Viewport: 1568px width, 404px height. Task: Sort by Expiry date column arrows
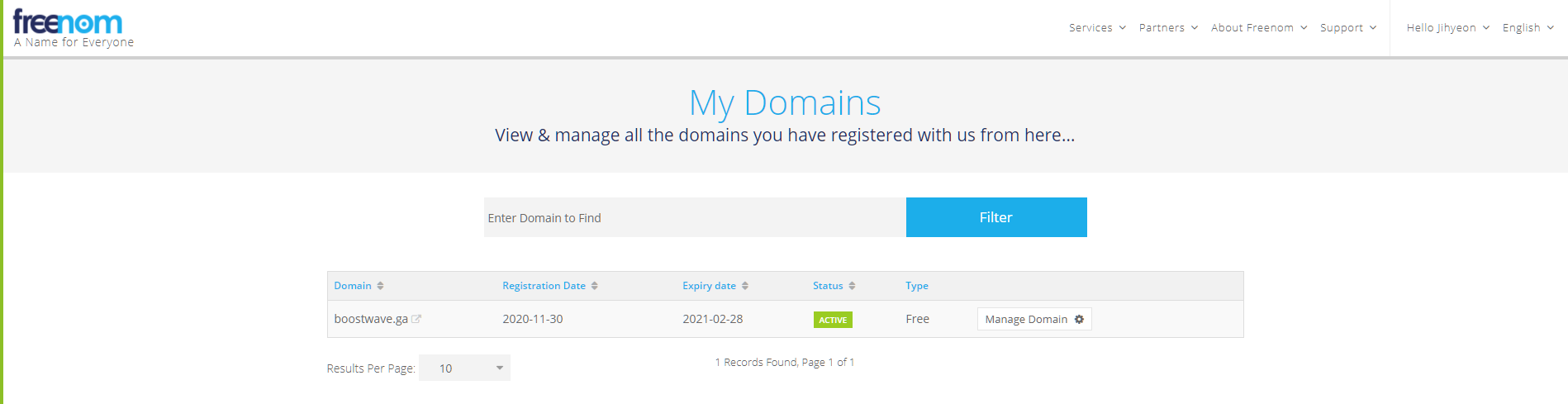[x=744, y=286]
